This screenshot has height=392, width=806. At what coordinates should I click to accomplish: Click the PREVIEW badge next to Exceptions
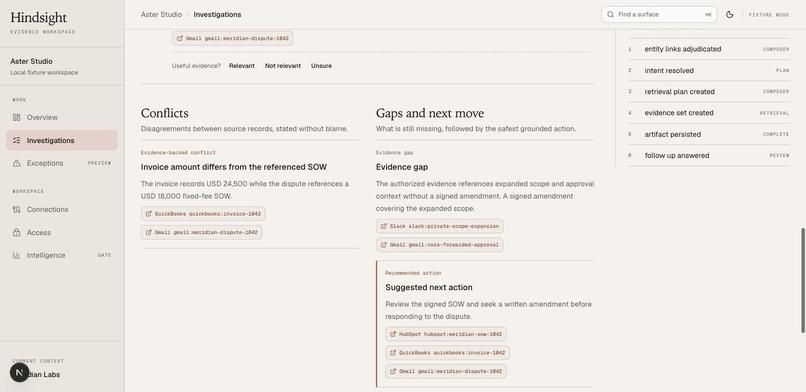click(x=99, y=163)
